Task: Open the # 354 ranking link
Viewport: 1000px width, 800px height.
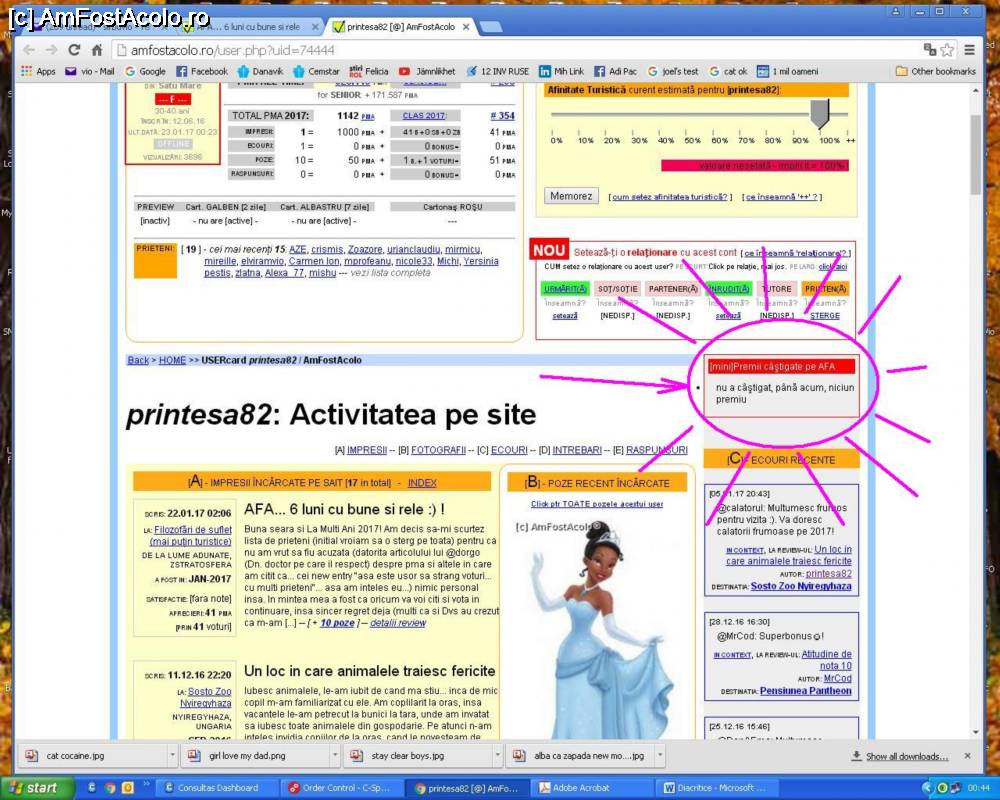Action: [x=503, y=115]
